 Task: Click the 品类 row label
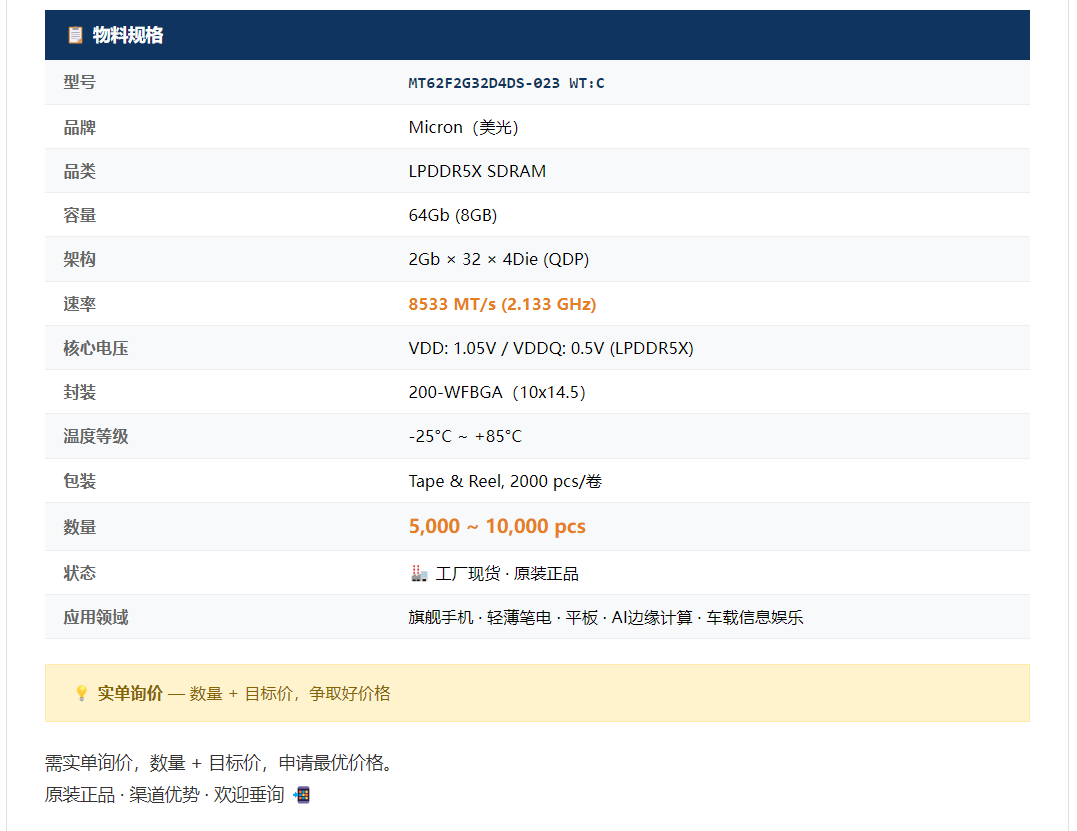[80, 172]
